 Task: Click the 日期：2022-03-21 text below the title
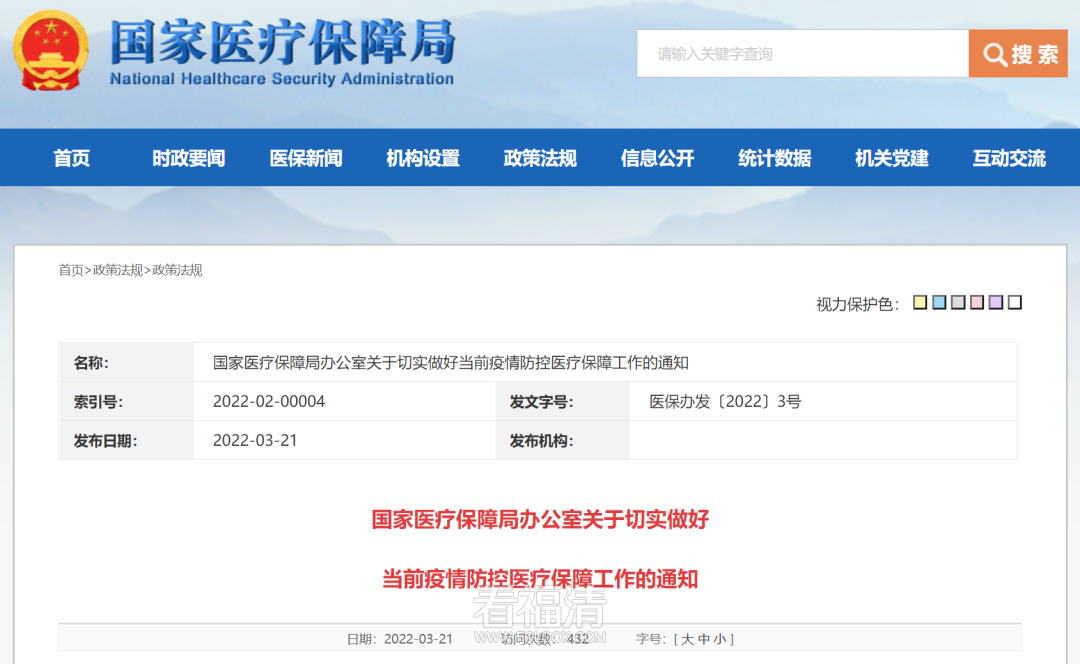(399, 639)
